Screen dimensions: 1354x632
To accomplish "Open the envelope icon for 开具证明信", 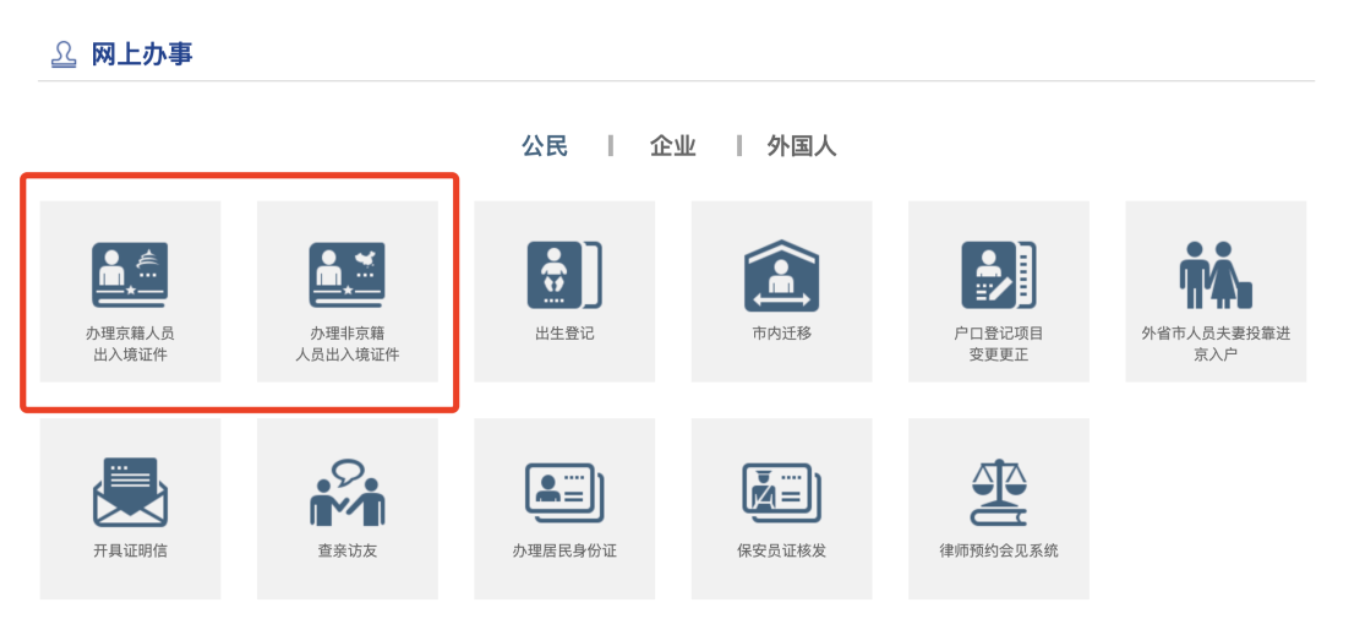I will [130, 492].
